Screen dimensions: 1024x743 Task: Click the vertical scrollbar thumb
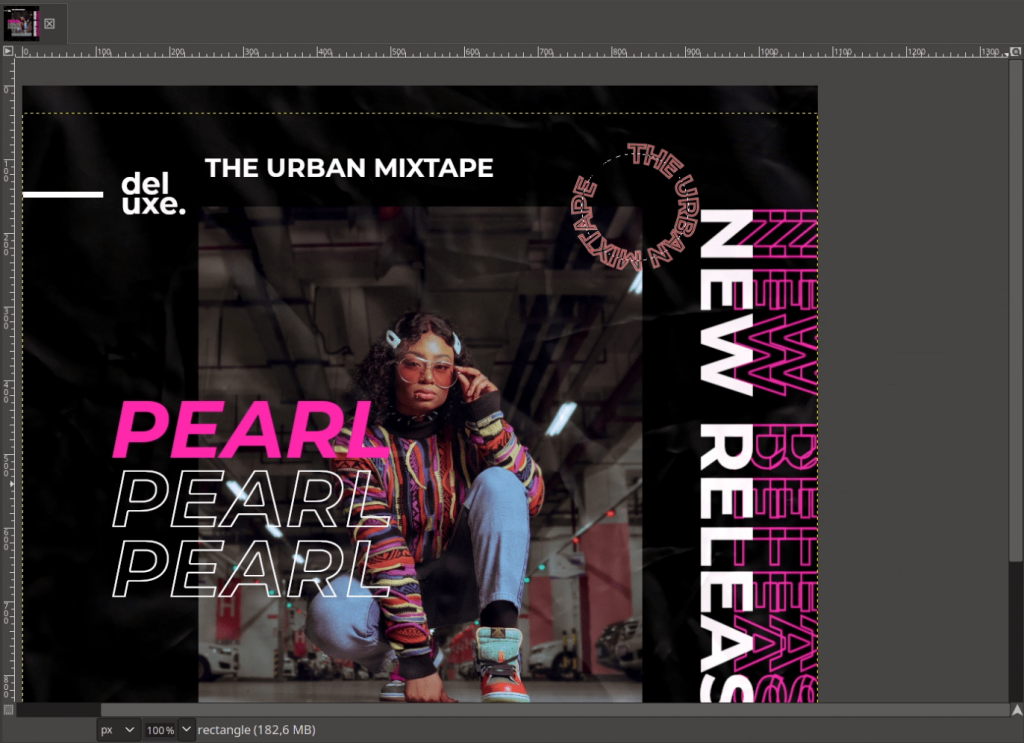coord(1016,311)
